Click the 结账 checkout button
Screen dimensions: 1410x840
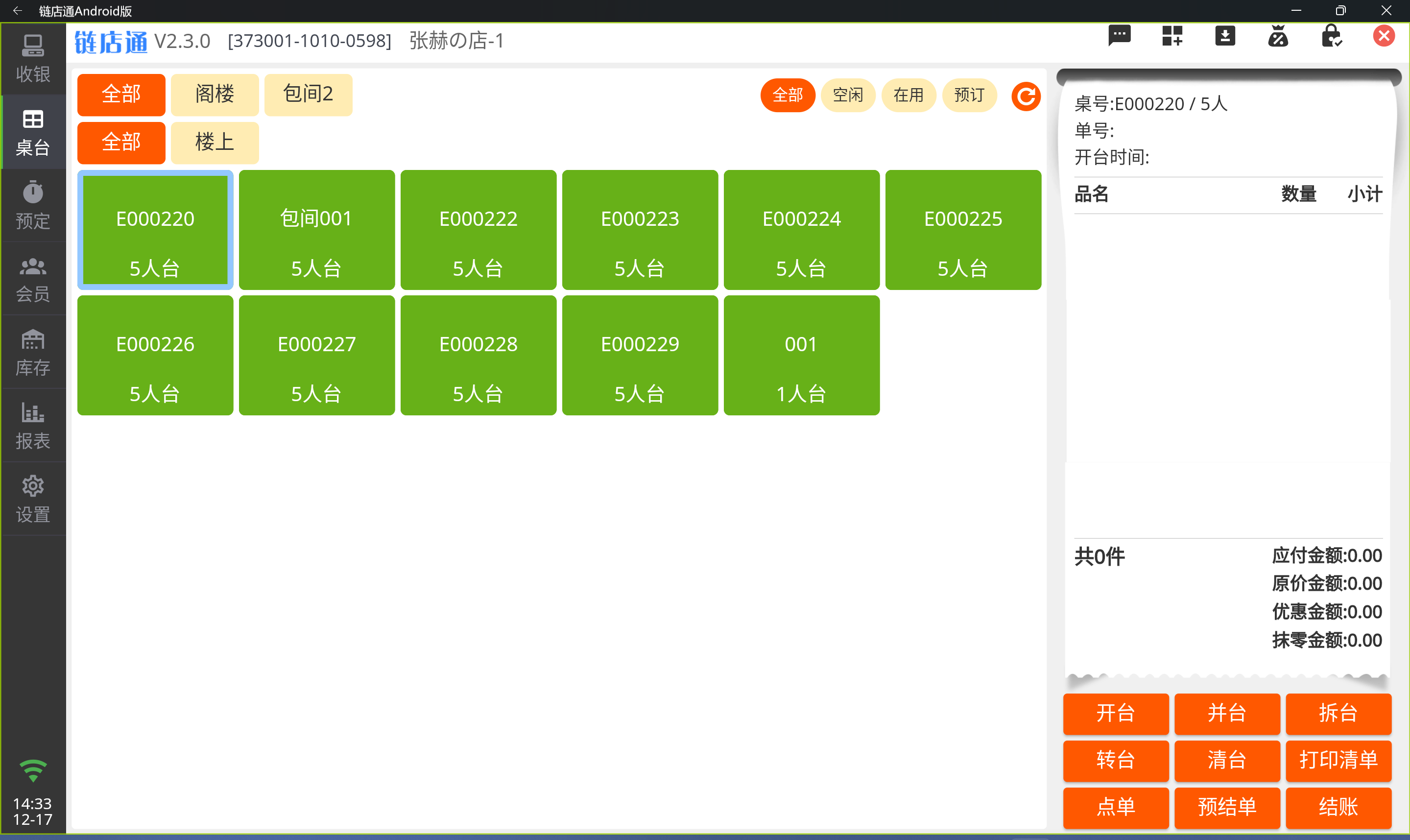click(1338, 807)
